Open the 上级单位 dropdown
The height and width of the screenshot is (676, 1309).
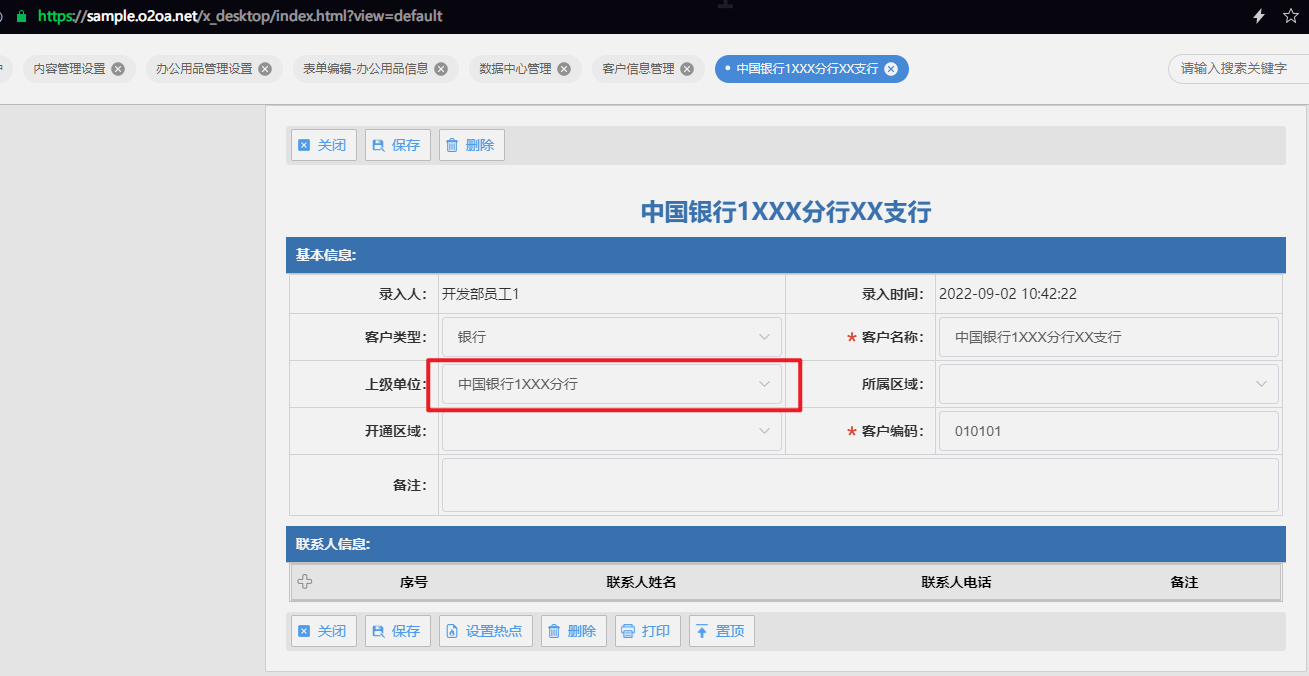point(612,384)
